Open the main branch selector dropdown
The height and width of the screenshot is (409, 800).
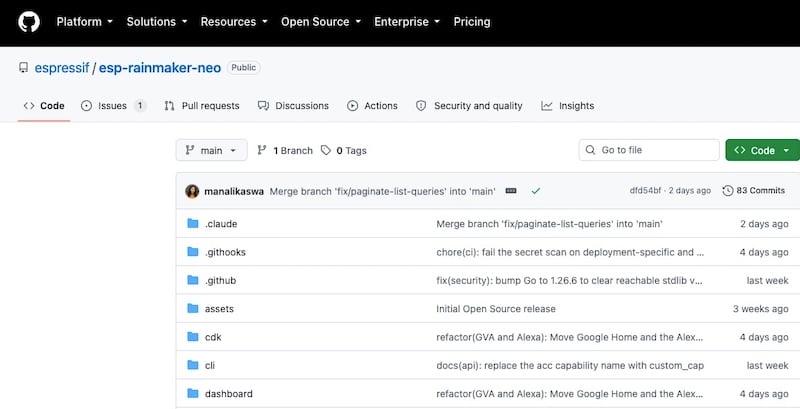click(x=212, y=150)
